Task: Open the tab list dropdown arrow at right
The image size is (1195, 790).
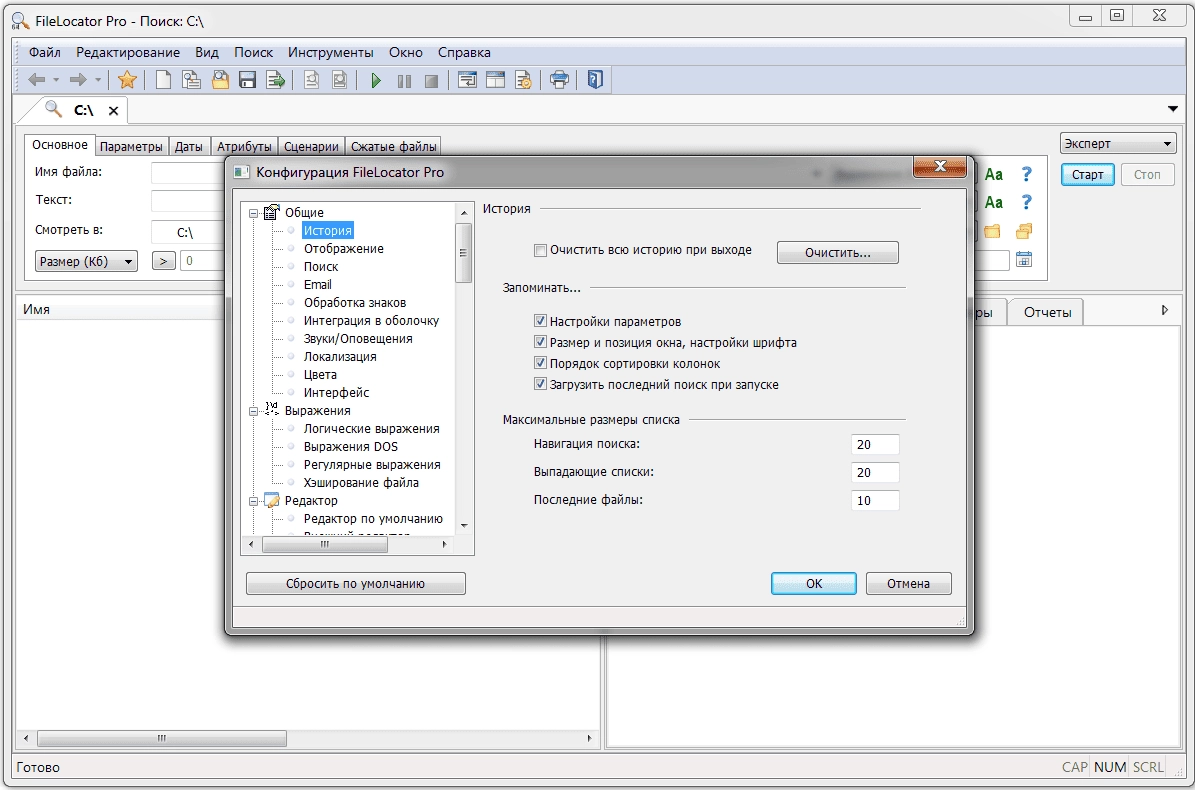Action: click(x=1173, y=109)
